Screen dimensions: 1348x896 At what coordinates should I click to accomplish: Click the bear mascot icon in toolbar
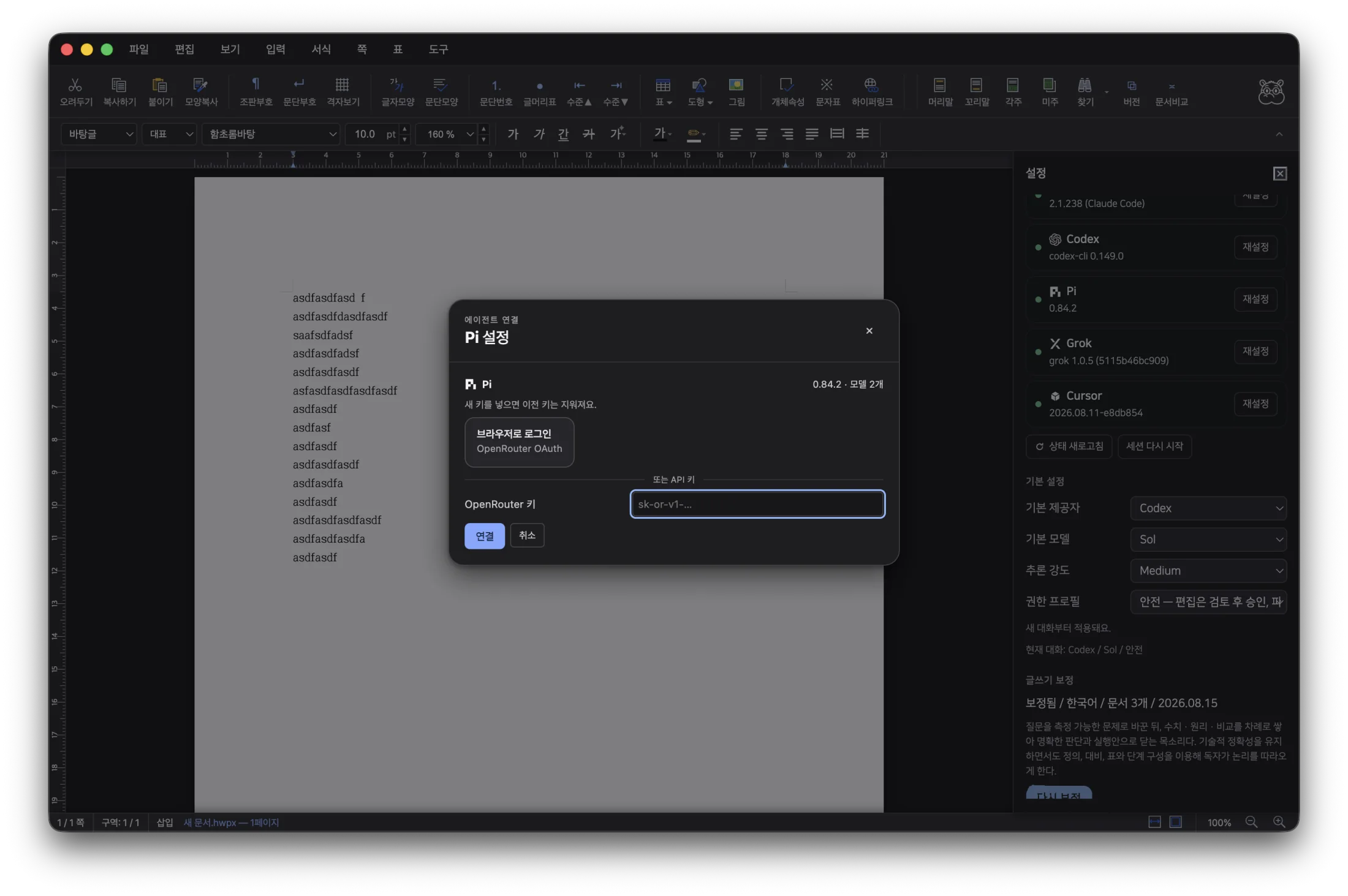click(x=1271, y=92)
